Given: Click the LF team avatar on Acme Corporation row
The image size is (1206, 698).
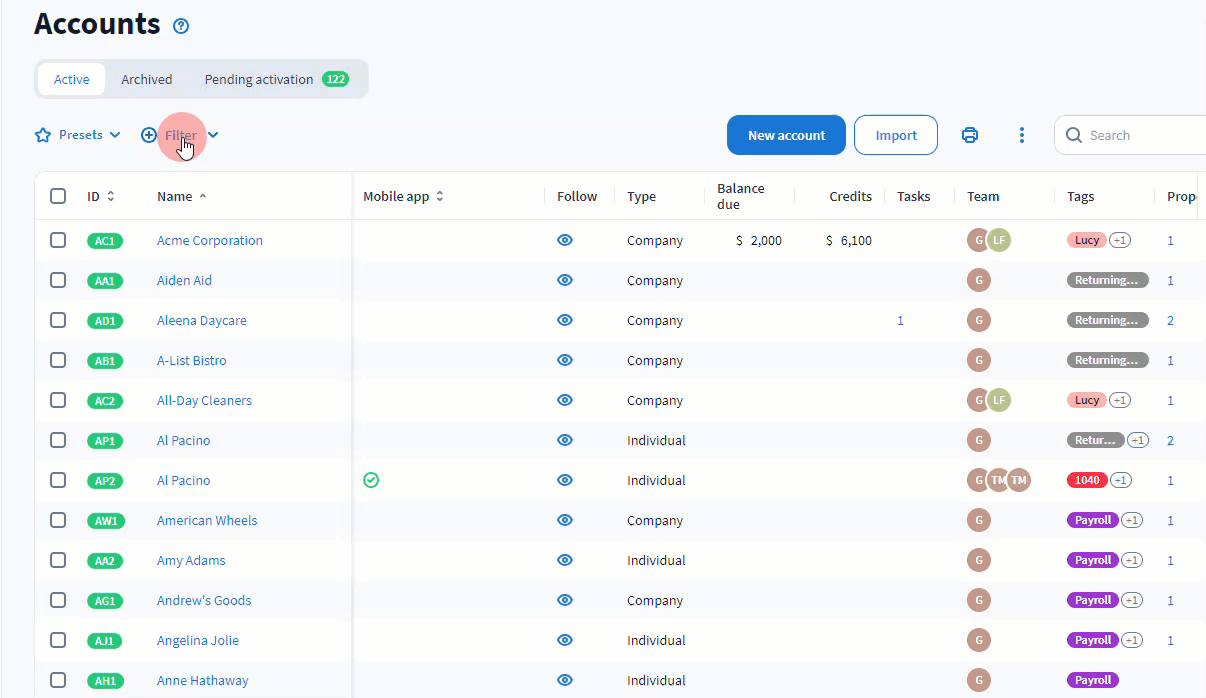Looking at the screenshot, I should pos(999,240).
